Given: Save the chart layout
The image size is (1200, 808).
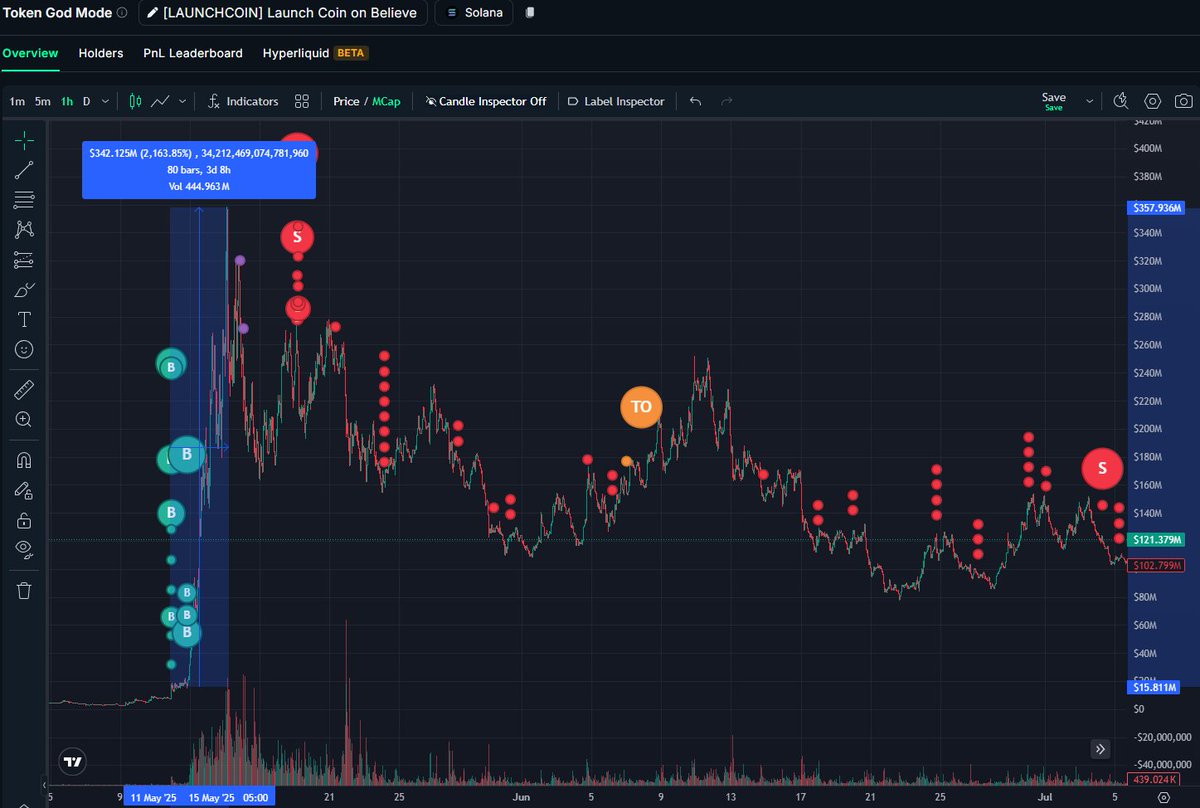Looking at the screenshot, I should [1054, 101].
